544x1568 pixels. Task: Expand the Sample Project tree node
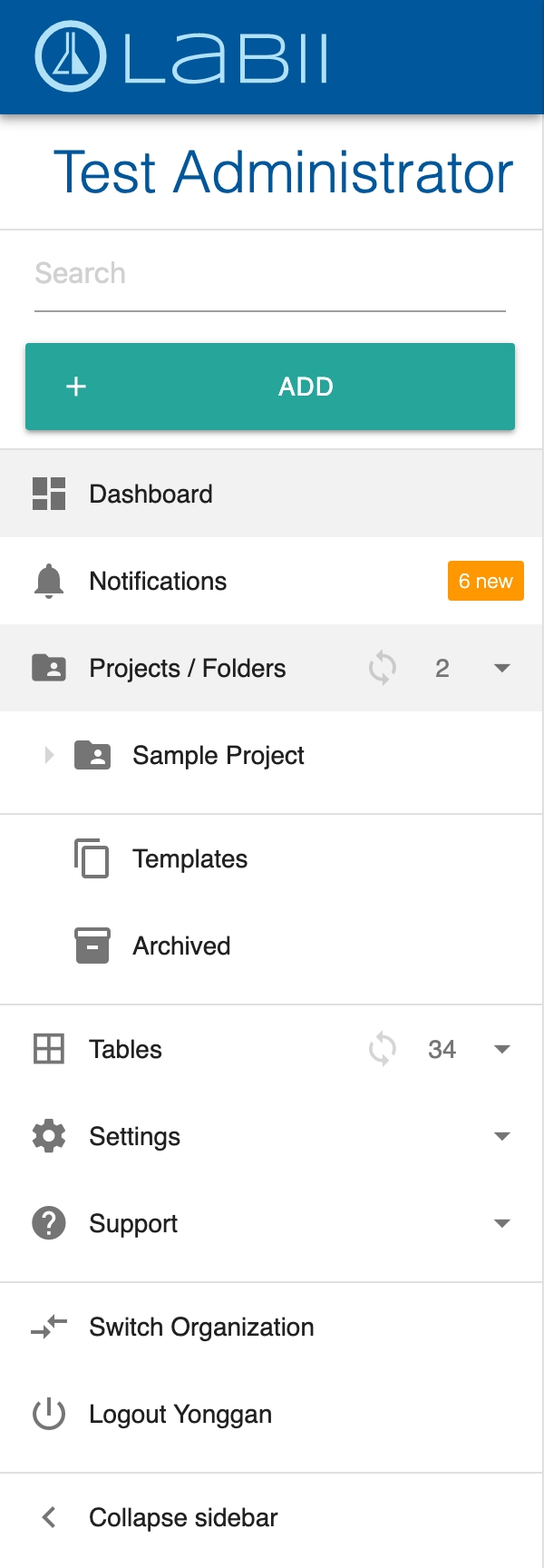click(49, 755)
